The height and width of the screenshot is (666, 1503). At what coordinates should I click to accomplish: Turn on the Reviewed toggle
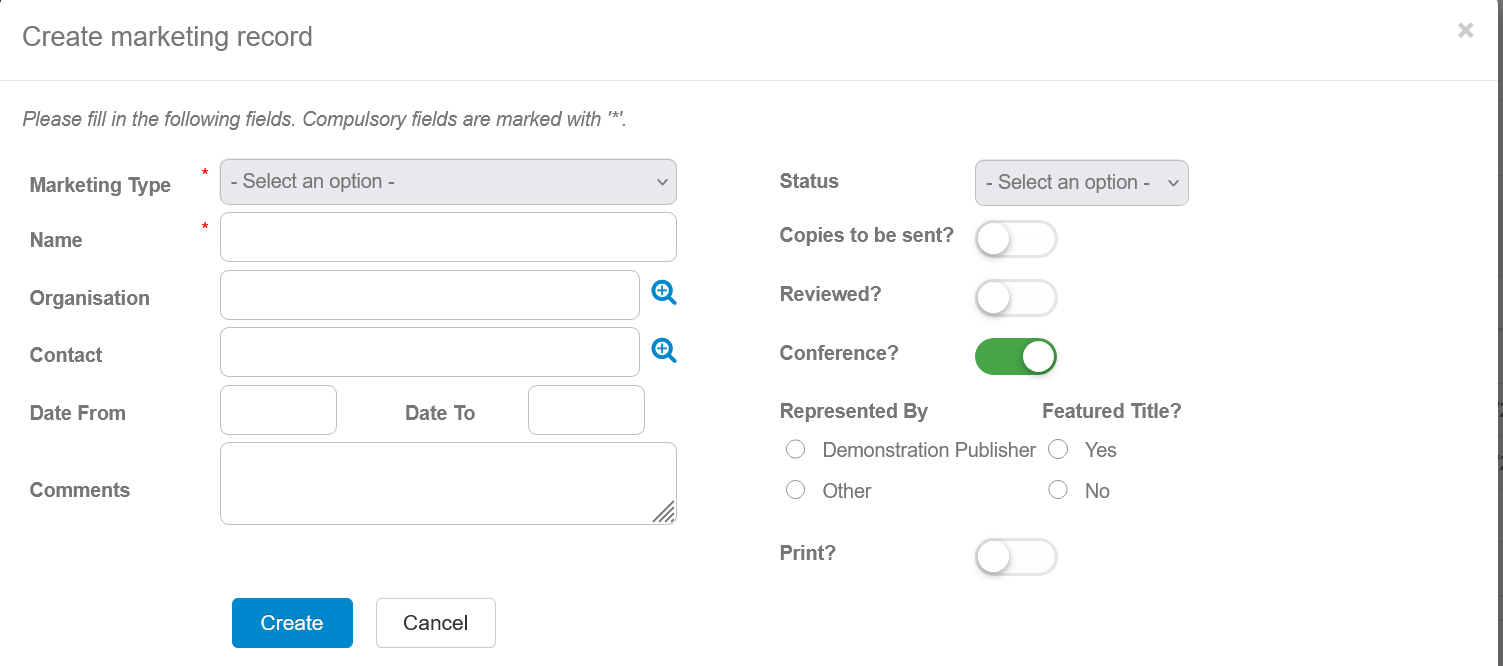[x=1015, y=298]
